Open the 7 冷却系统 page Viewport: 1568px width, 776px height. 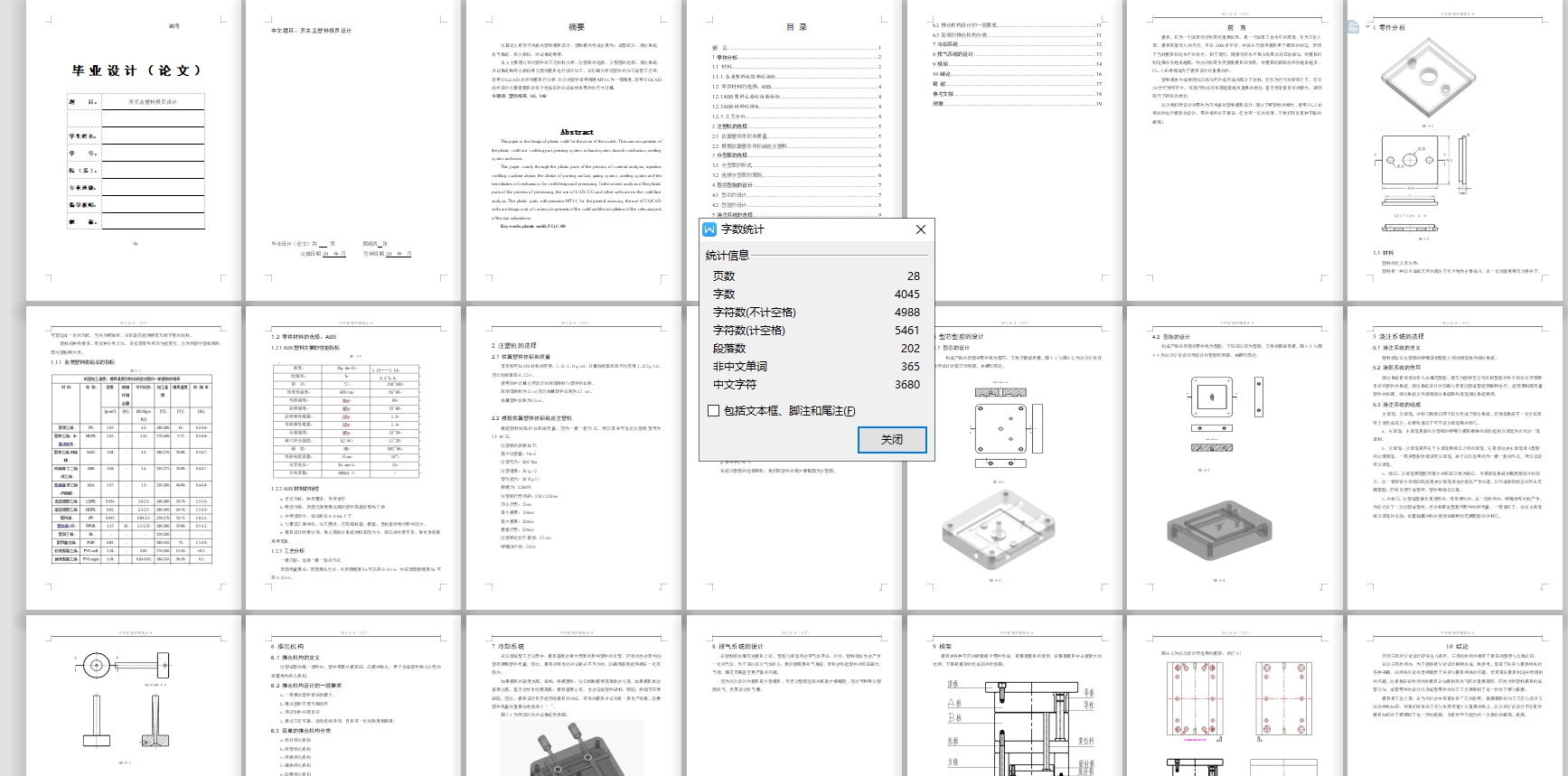575,696
